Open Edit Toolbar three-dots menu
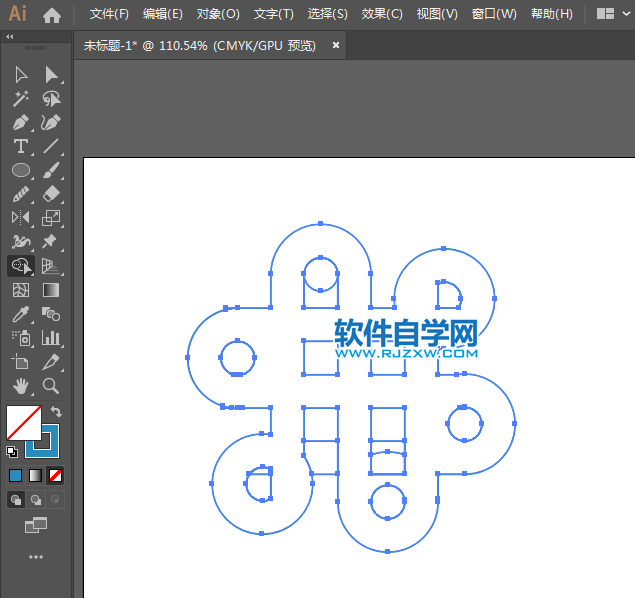 (x=36, y=557)
